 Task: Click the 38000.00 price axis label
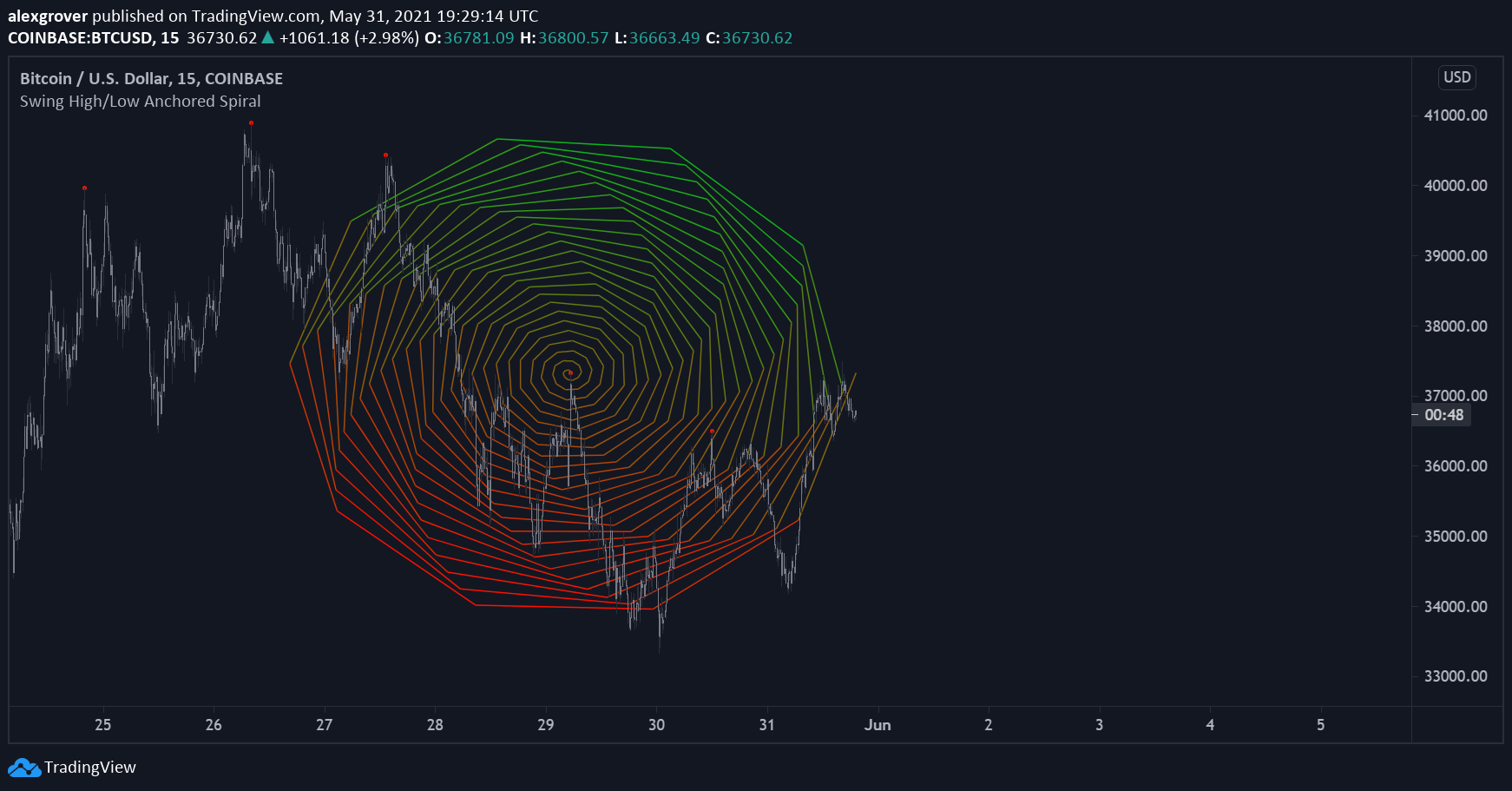[1456, 326]
